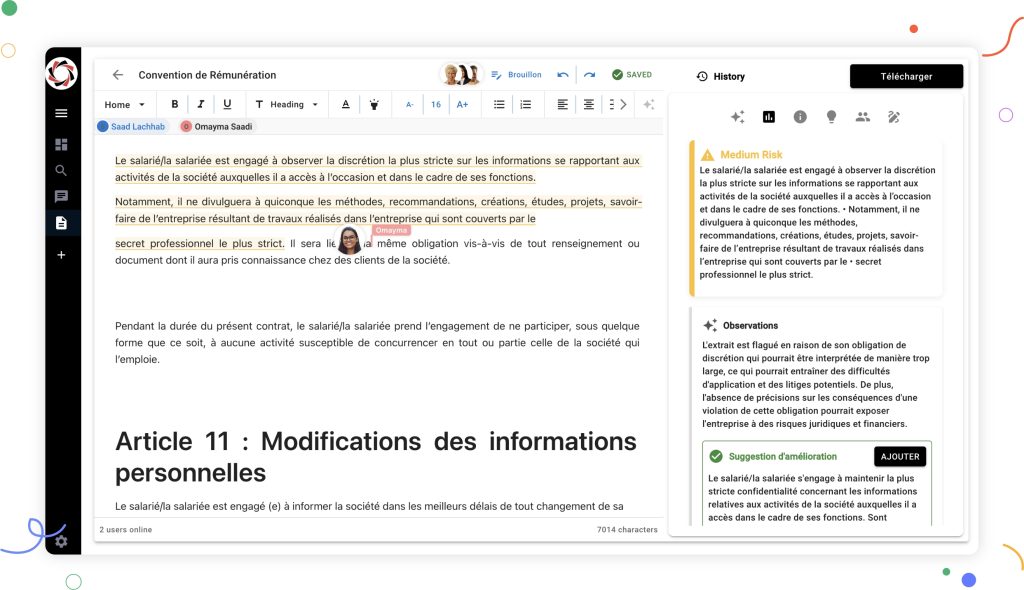The height and width of the screenshot is (590, 1024).
Task: Toggle underline text formatting
Action: tap(227, 104)
